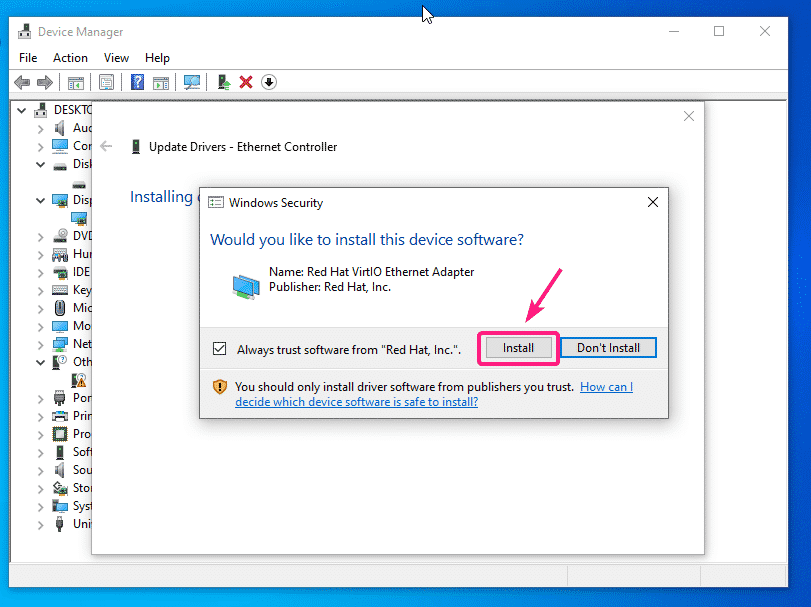Image resolution: width=811 pixels, height=607 pixels.
Task: Click the Windows Security title bar icon
Action: coord(216,203)
